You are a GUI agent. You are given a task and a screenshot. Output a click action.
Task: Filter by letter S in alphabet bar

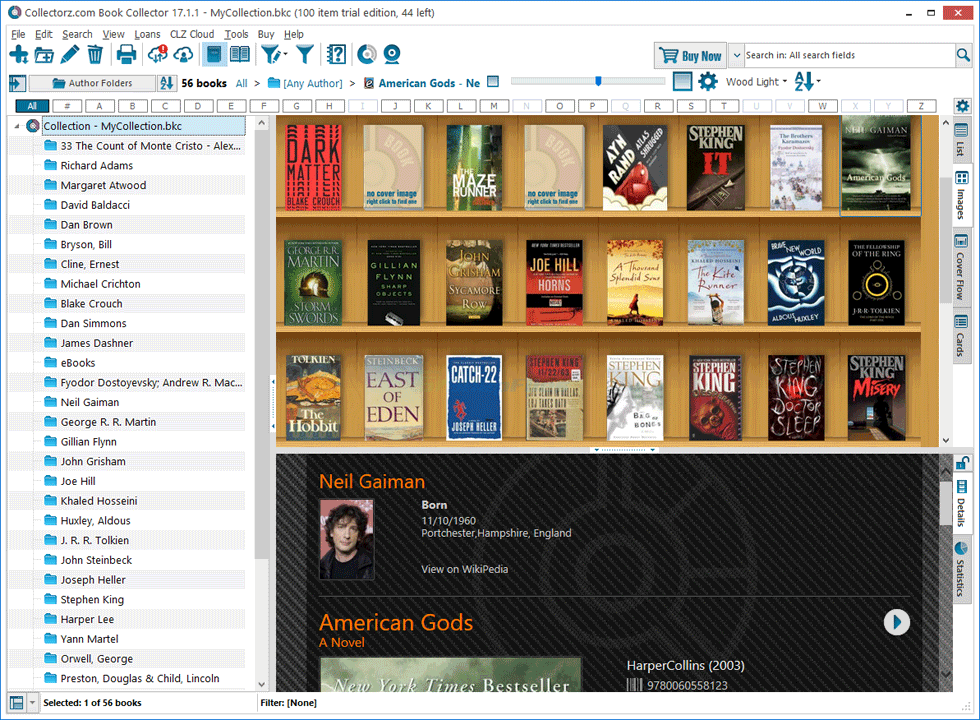point(691,106)
